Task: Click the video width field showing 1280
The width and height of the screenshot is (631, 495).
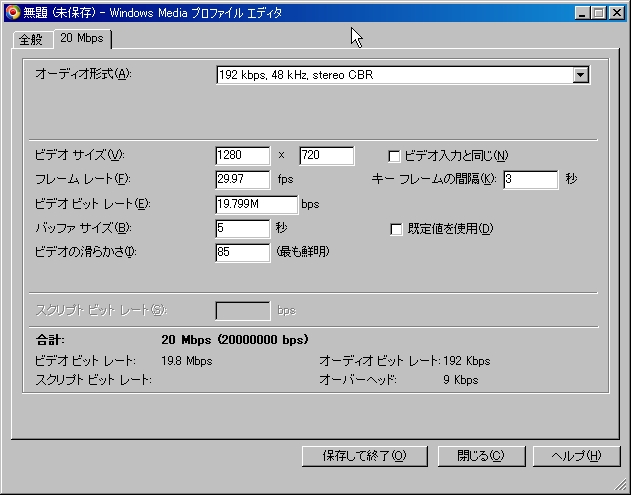Action: (x=243, y=155)
